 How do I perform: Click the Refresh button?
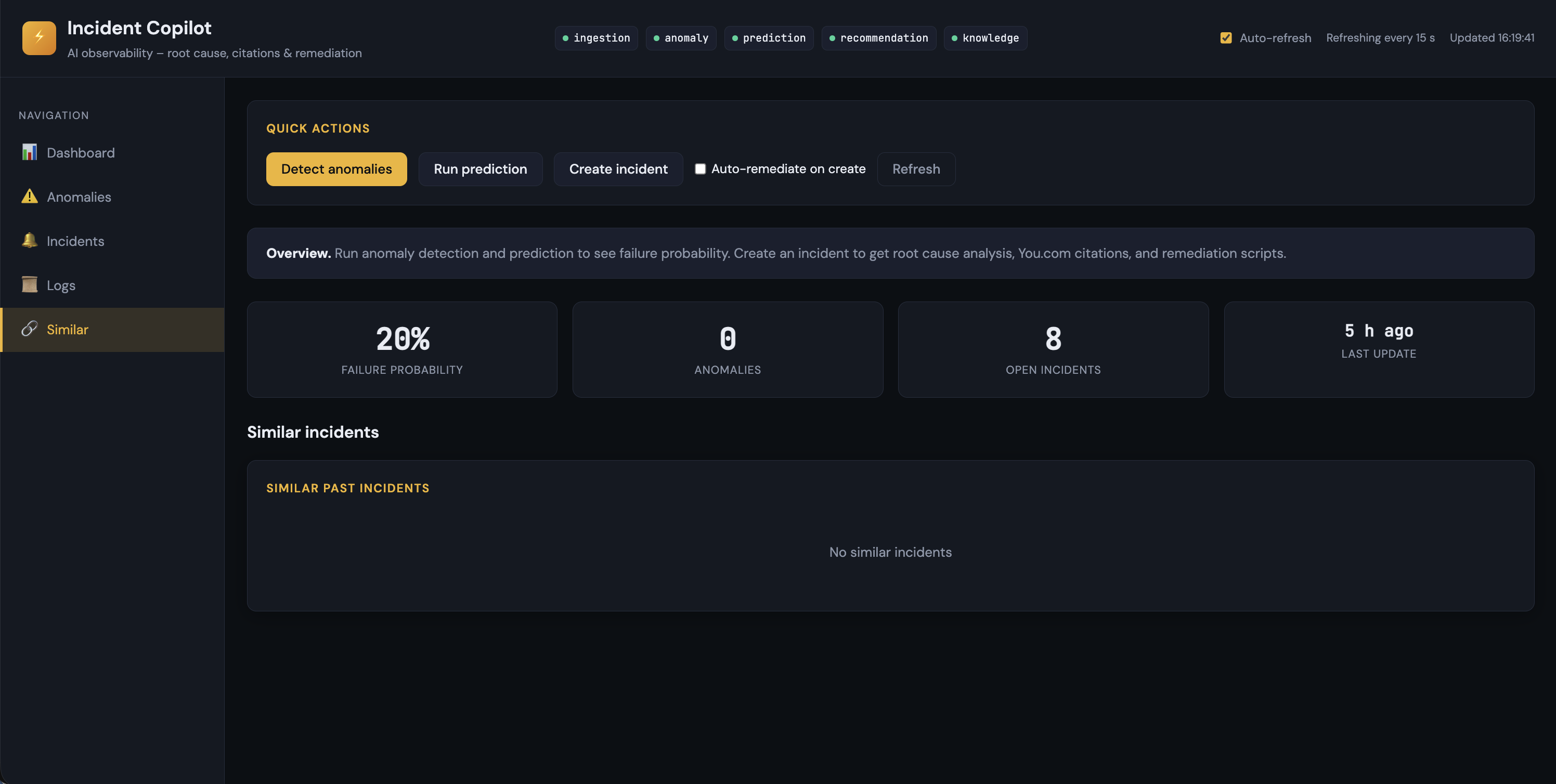(x=916, y=169)
